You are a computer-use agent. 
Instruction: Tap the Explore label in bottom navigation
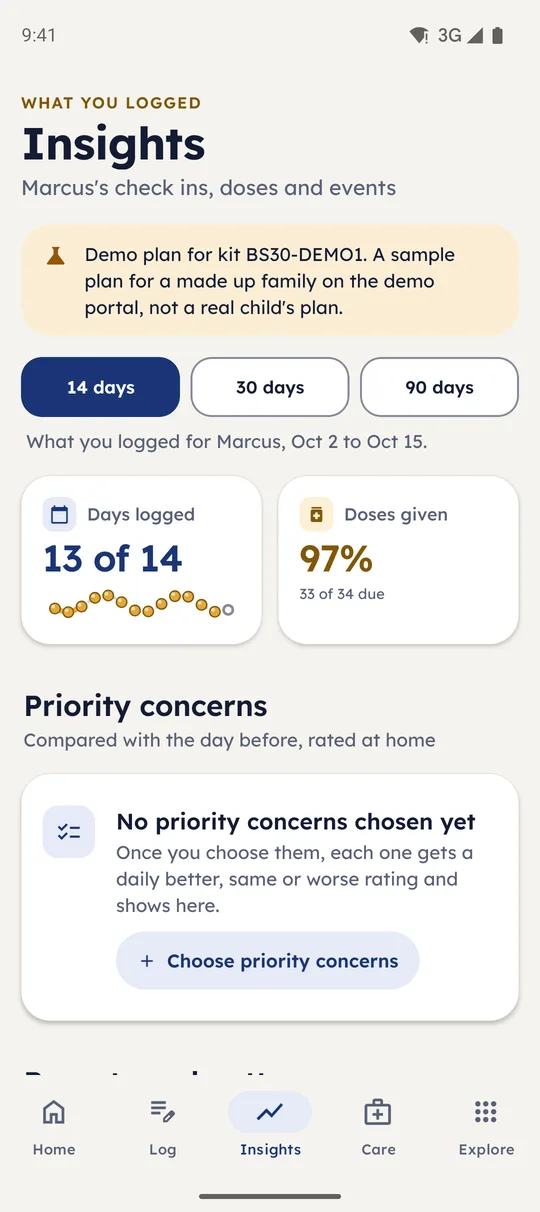pyautogui.click(x=486, y=1150)
